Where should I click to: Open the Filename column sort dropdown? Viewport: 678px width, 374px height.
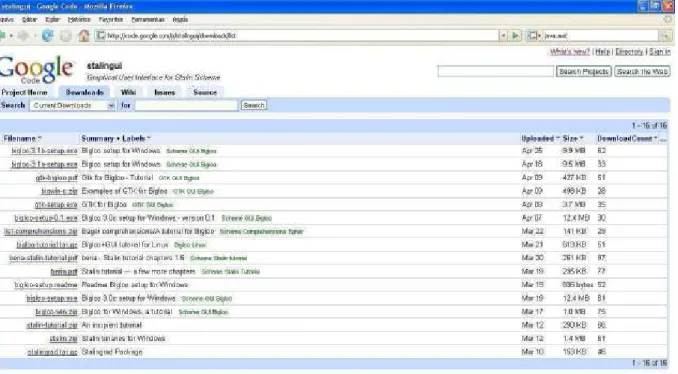[x=40, y=138]
